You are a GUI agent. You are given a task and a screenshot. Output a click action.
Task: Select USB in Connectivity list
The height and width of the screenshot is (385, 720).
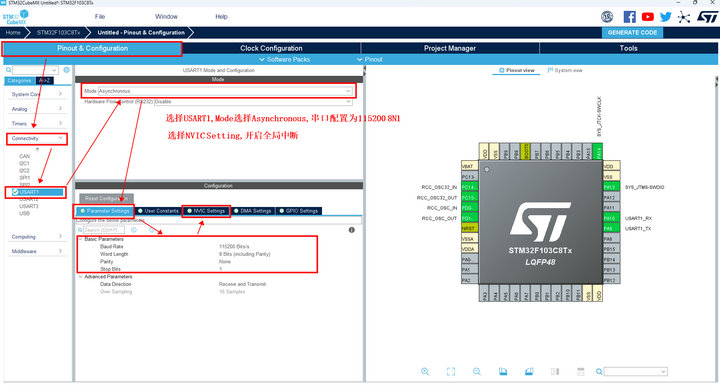coord(24,213)
